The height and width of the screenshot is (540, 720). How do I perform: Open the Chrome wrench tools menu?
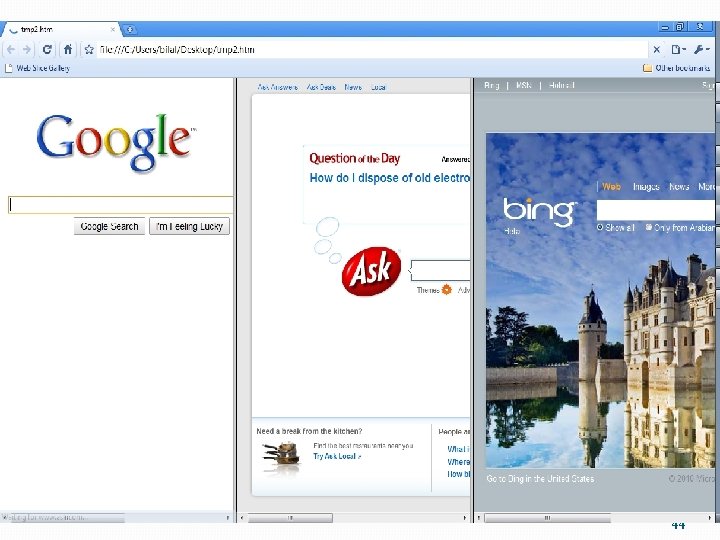click(701, 49)
